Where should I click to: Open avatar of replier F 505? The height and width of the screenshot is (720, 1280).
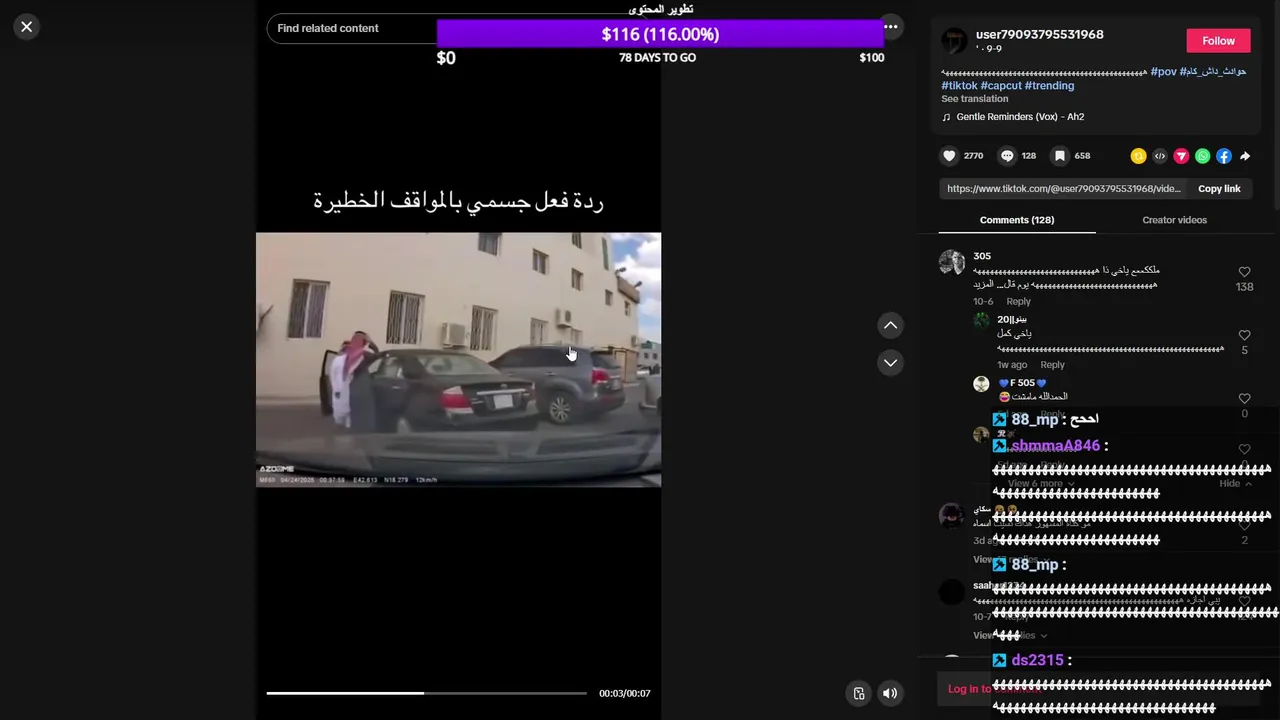[981, 384]
